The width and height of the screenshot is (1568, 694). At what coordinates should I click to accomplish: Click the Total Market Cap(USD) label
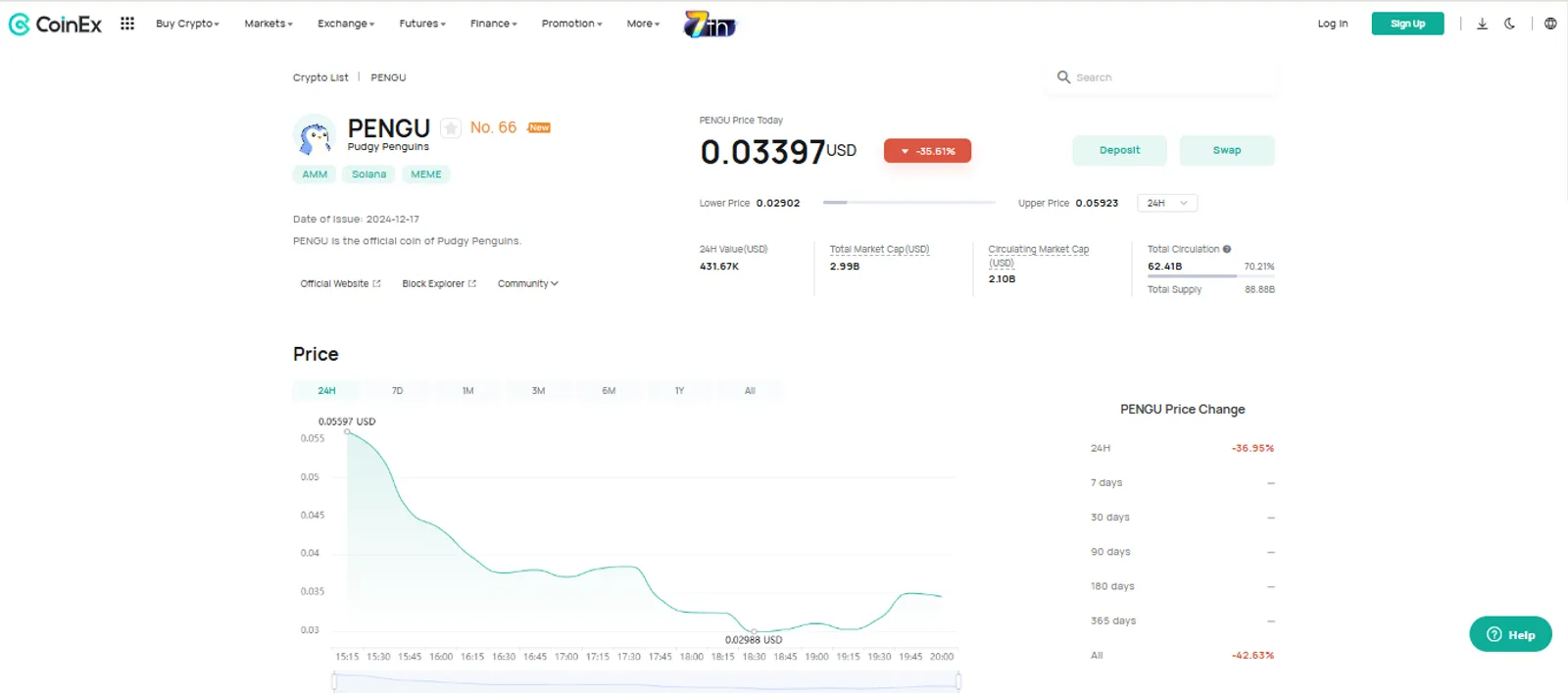(x=879, y=249)
